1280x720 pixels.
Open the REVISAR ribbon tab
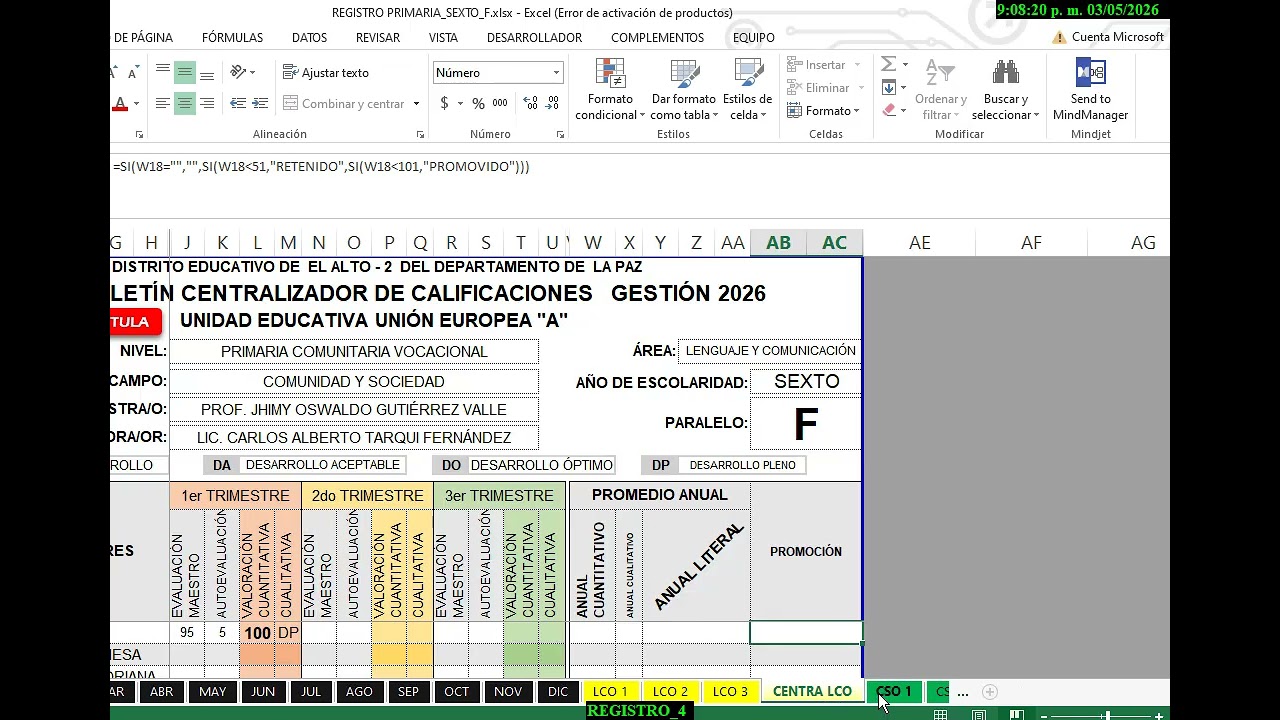coord(378,37)
